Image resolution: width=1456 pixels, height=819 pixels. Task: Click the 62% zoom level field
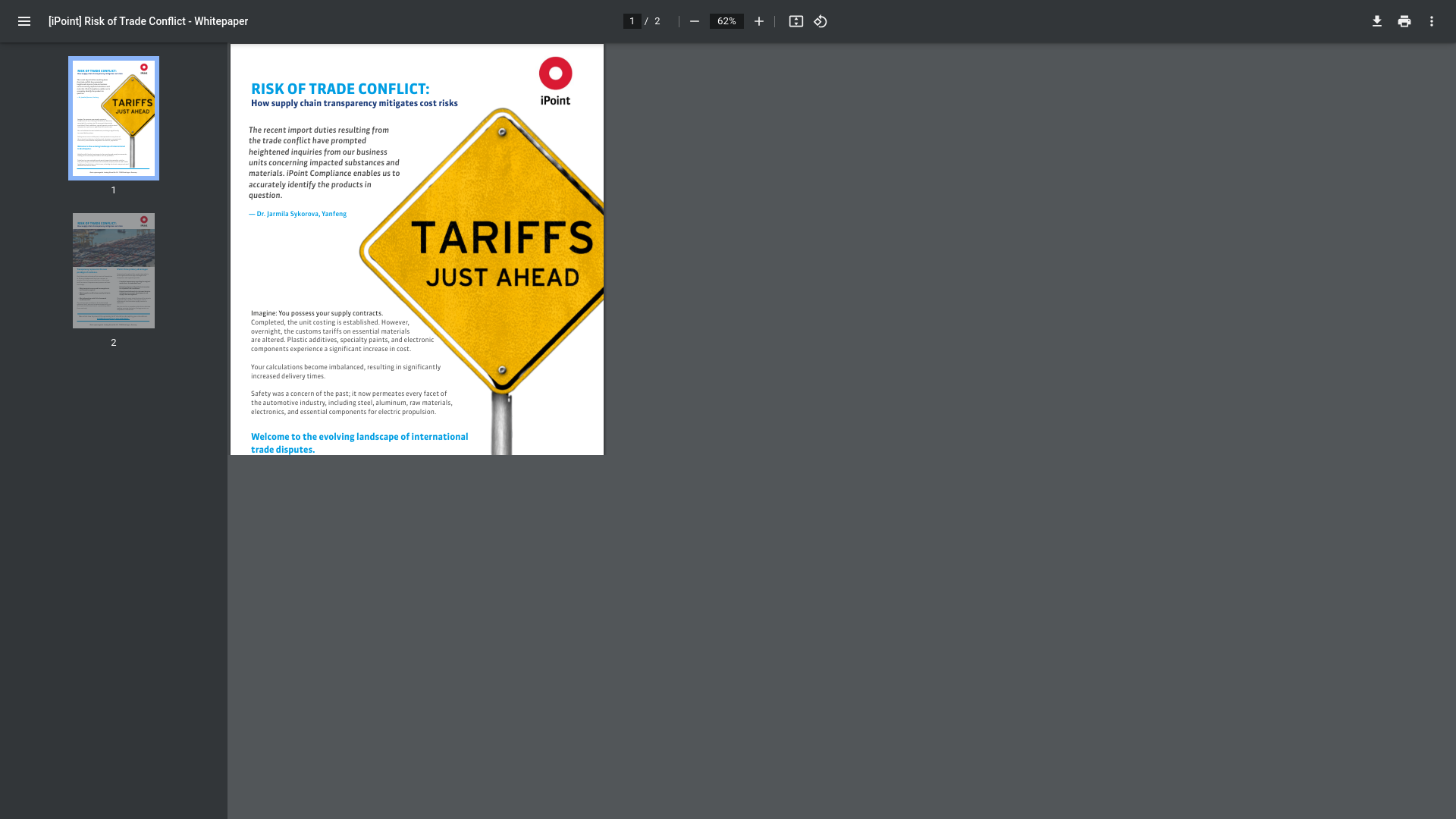(726, 21)
